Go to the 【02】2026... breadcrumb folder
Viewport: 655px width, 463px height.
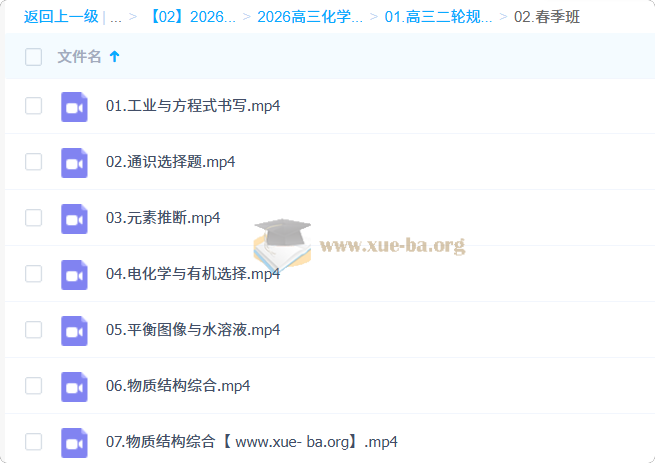tap(191, 17)
